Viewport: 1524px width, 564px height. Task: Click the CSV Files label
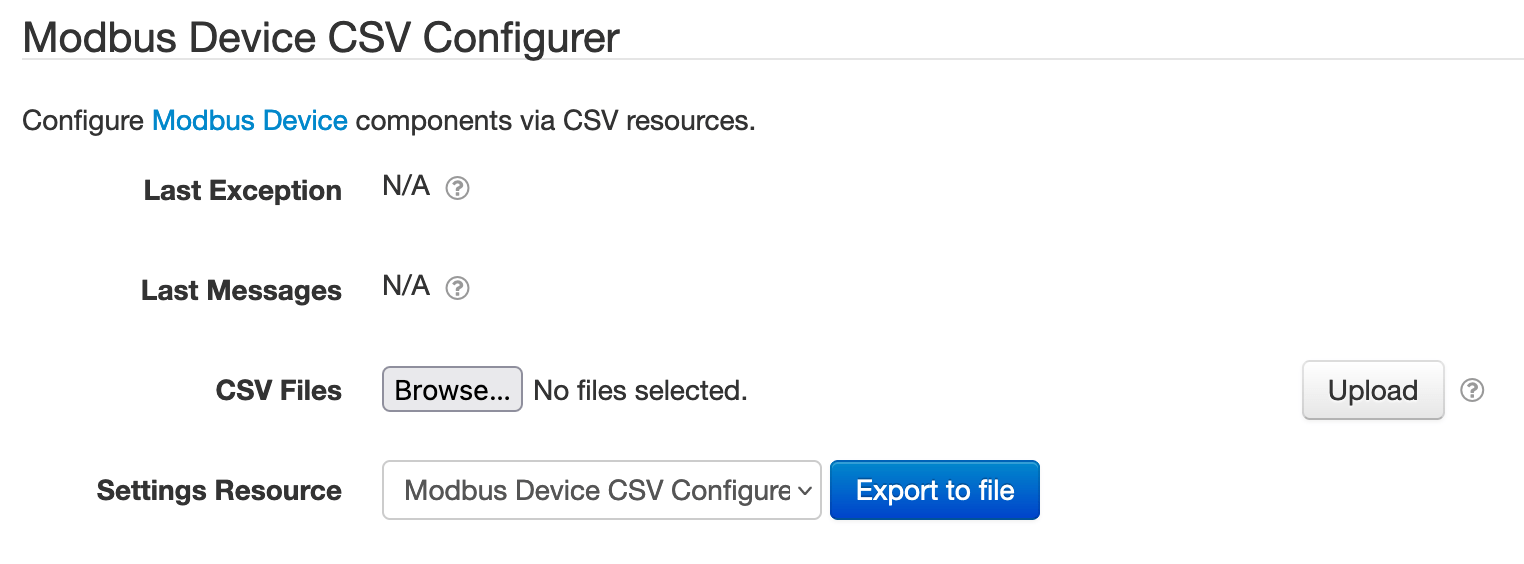coord(278,390)
